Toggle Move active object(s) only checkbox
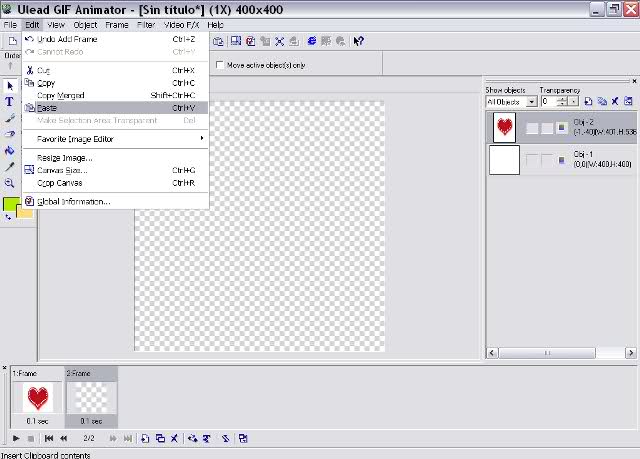640x459 pixels. tap(220, 65)
